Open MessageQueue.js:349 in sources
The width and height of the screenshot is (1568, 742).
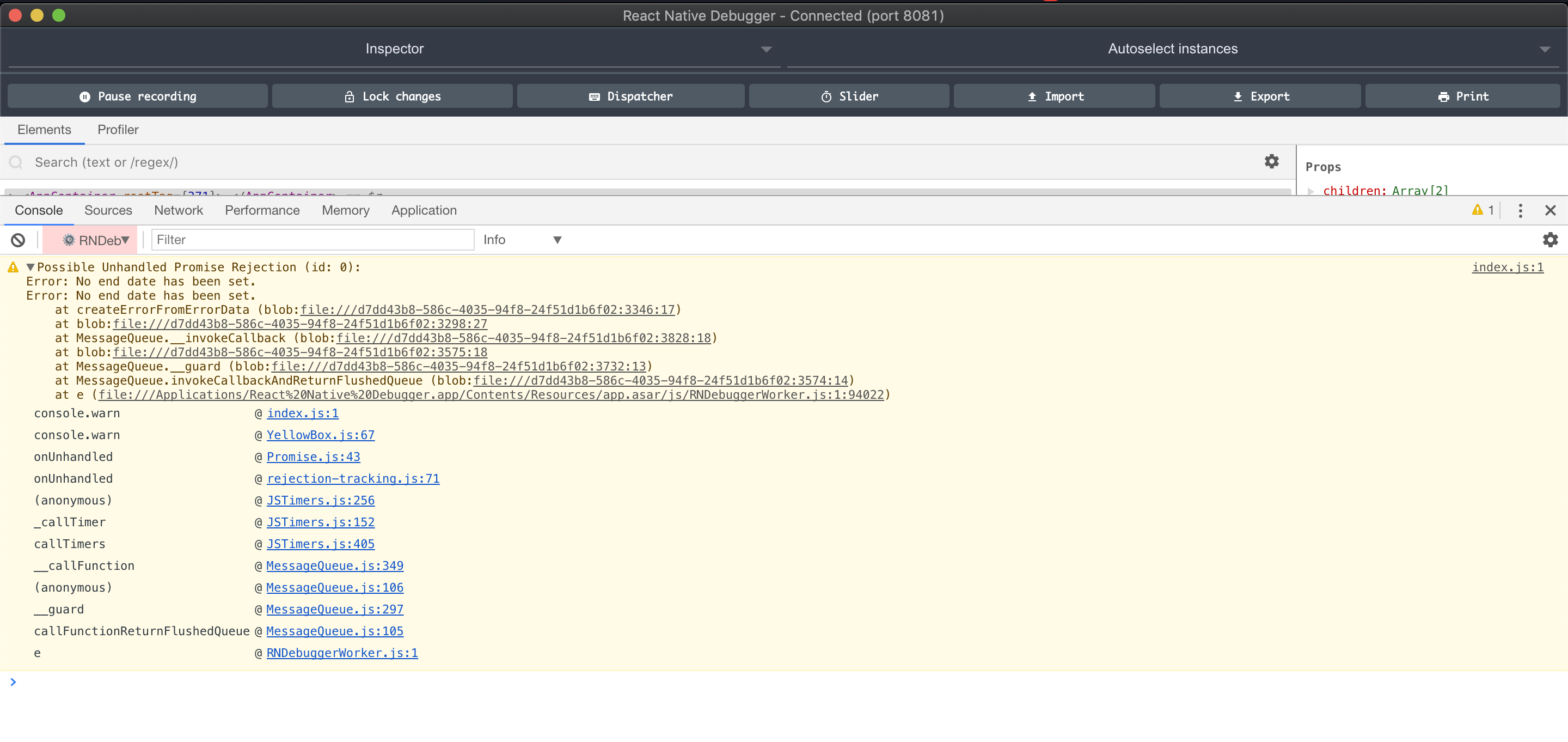click(335, 565)
